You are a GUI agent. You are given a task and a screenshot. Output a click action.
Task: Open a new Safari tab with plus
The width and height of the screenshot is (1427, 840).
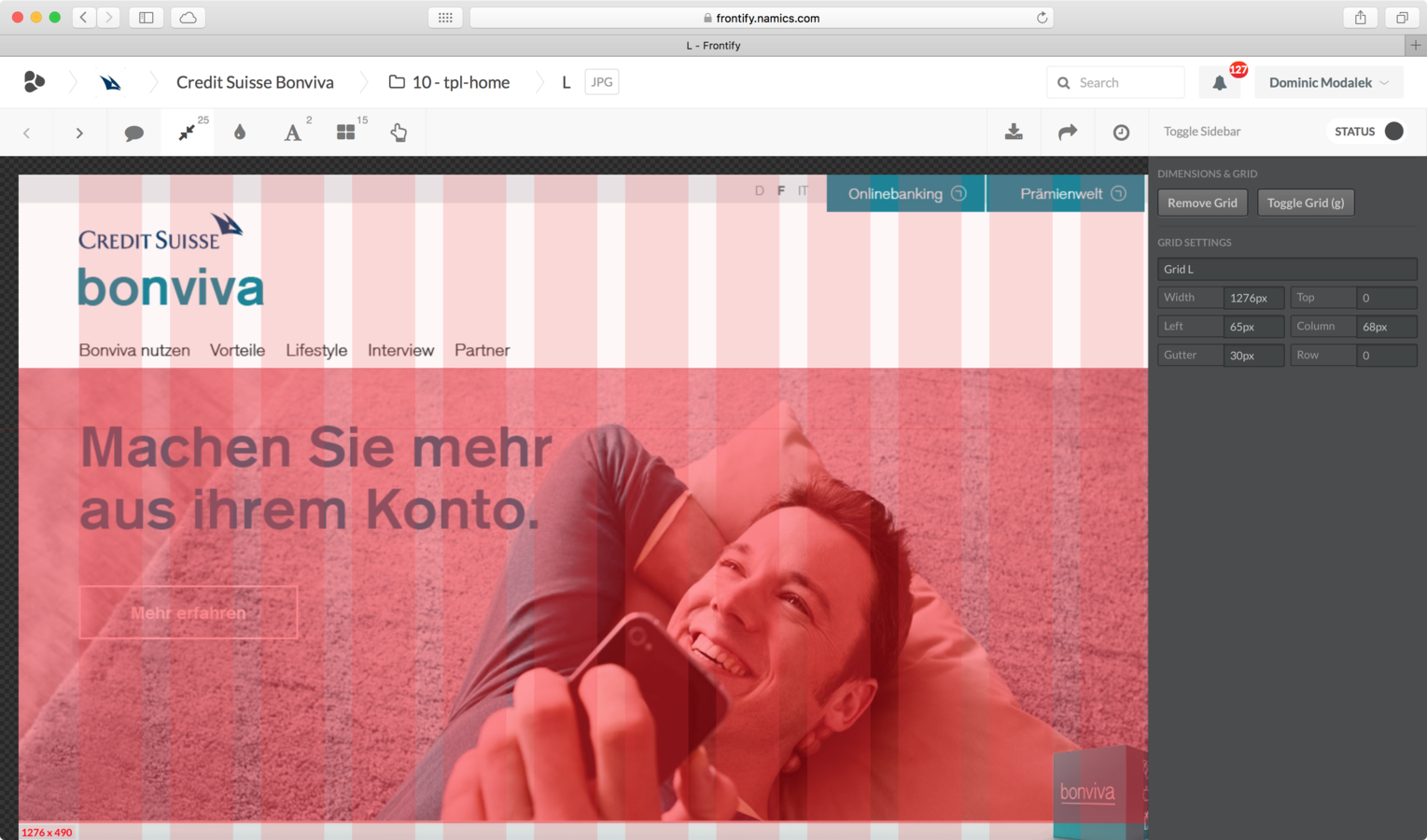(1416, 45)
